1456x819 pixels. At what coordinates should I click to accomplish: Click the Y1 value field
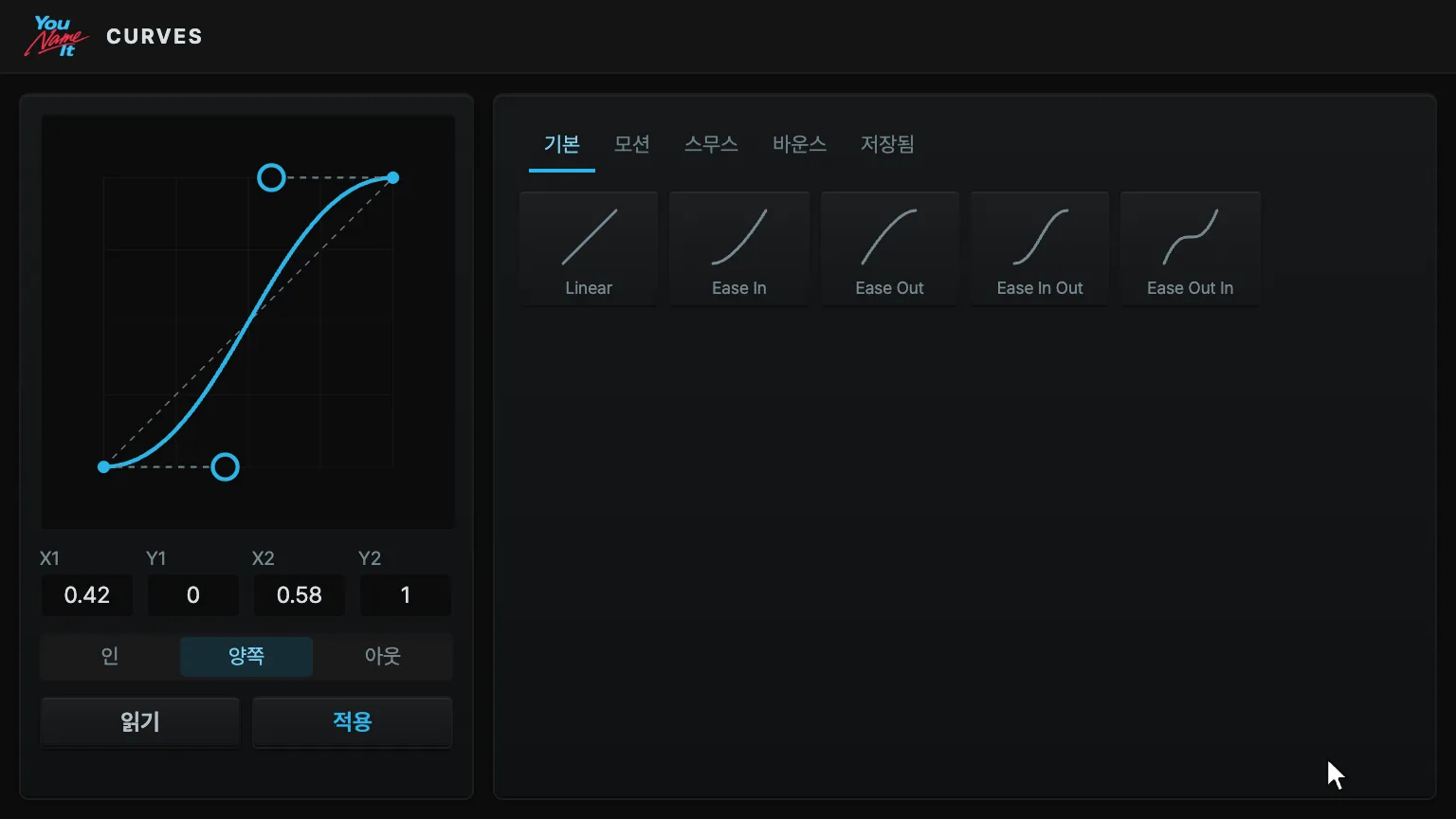193,595
